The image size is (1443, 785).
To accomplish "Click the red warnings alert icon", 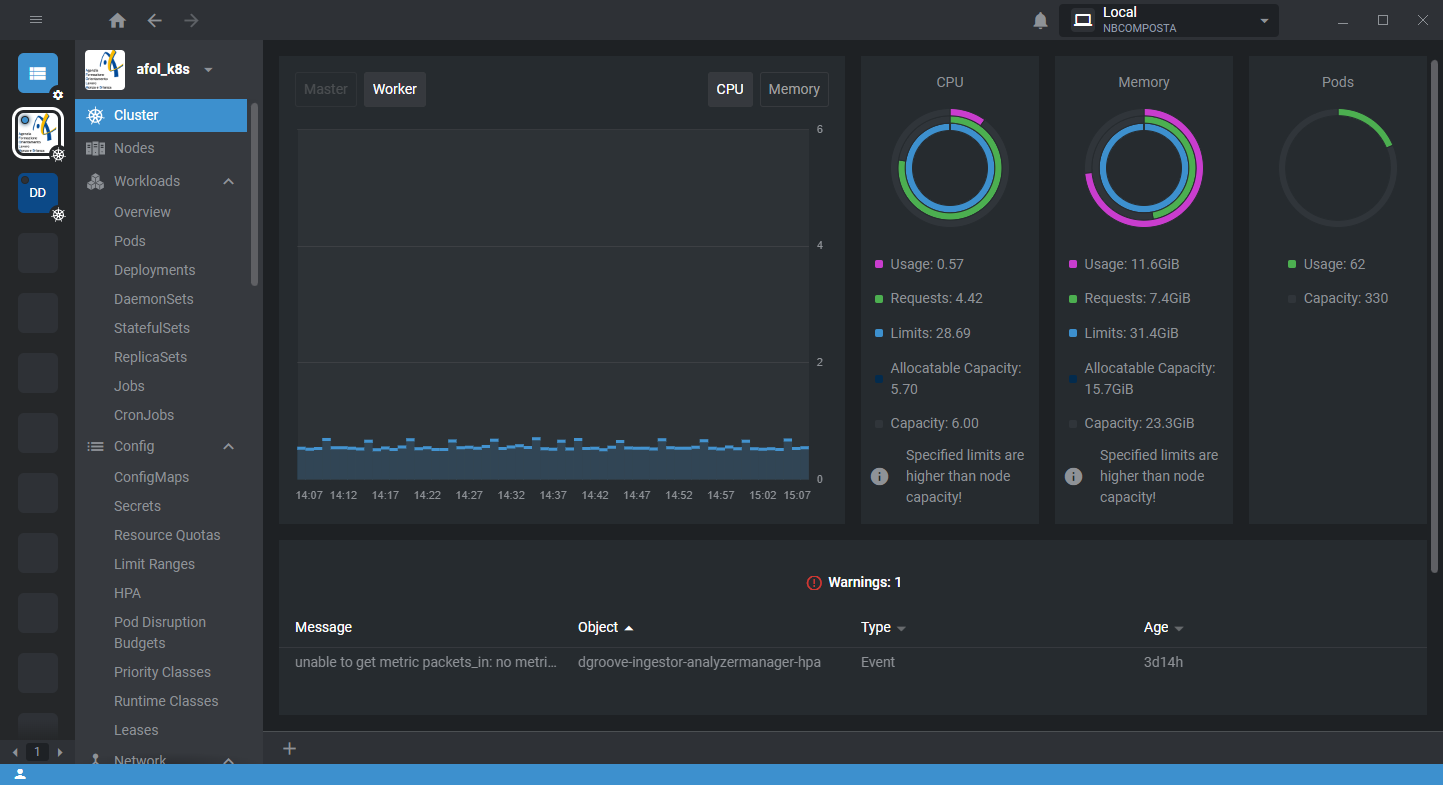I will (x=814, y=582).
